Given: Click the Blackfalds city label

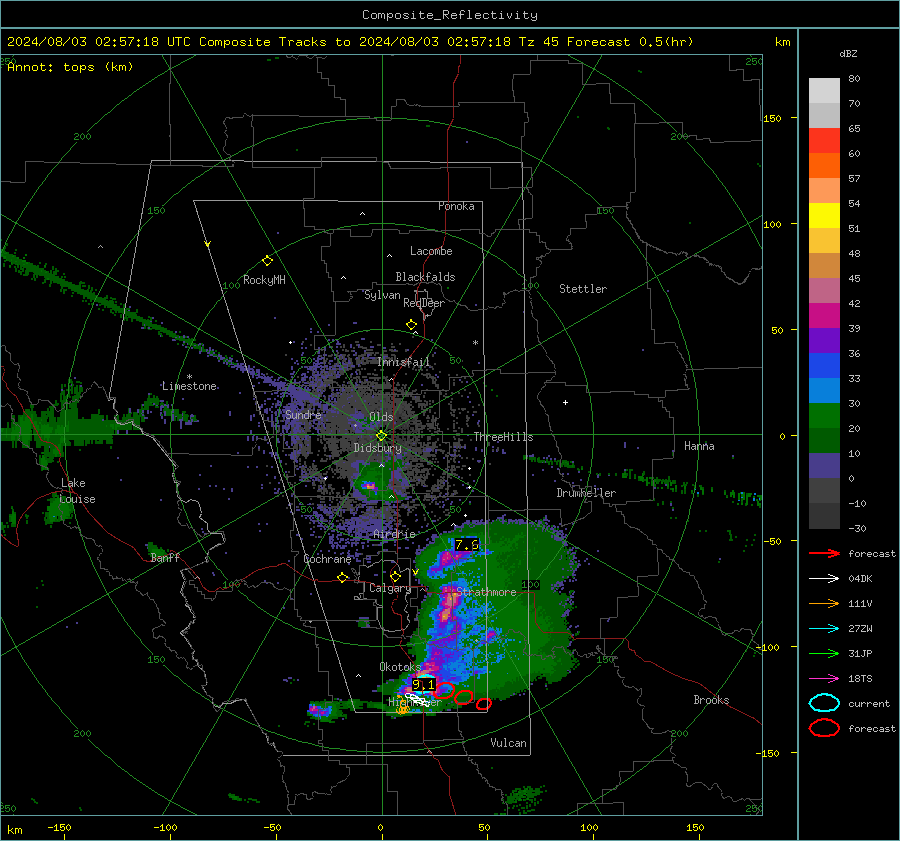Looking at the screenshot, I should point(425,277).
